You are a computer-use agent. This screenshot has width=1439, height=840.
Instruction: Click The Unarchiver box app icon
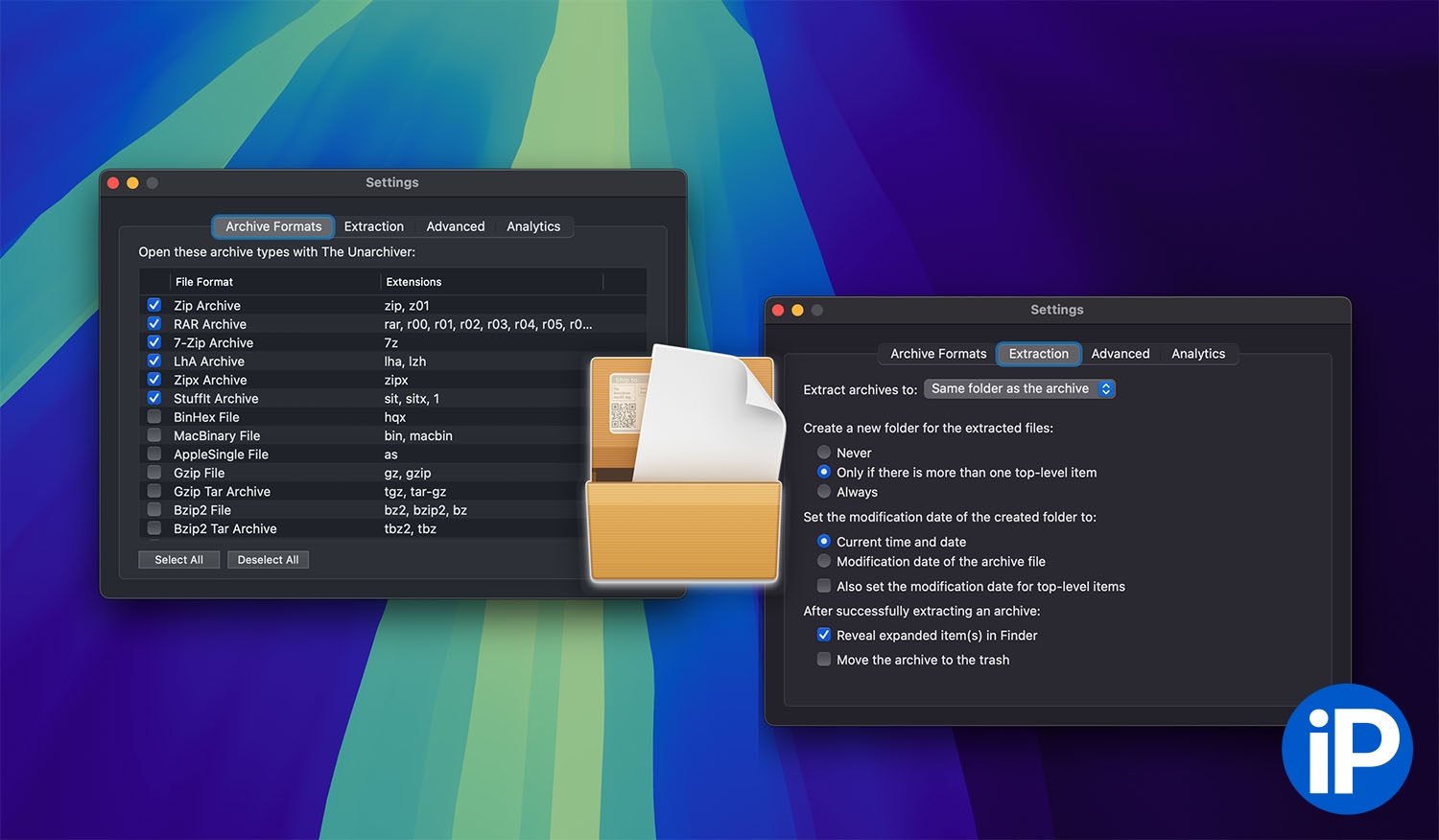(684, 465)
